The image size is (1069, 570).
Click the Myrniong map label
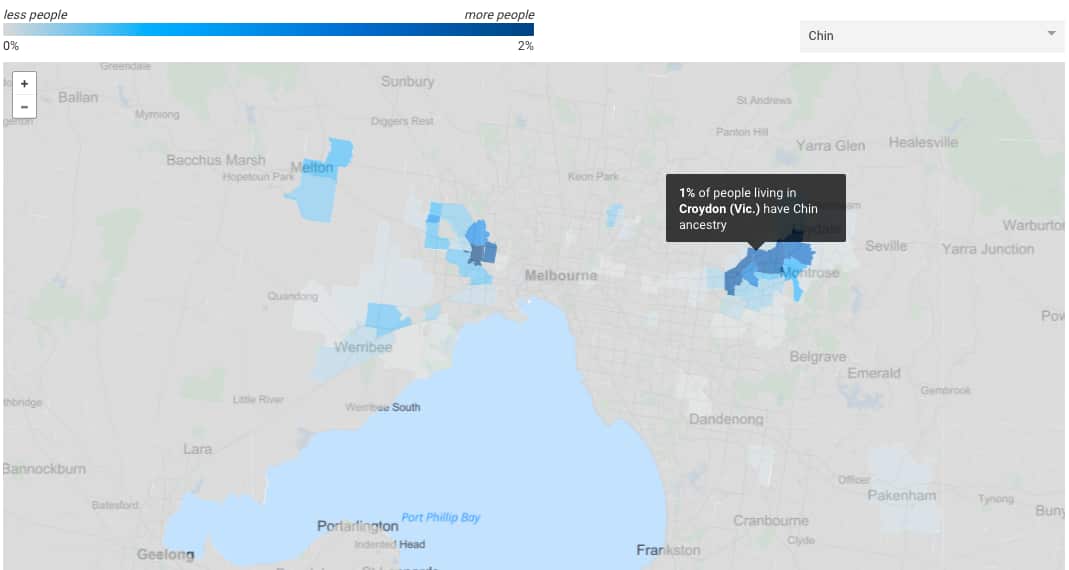coord(157,115)
